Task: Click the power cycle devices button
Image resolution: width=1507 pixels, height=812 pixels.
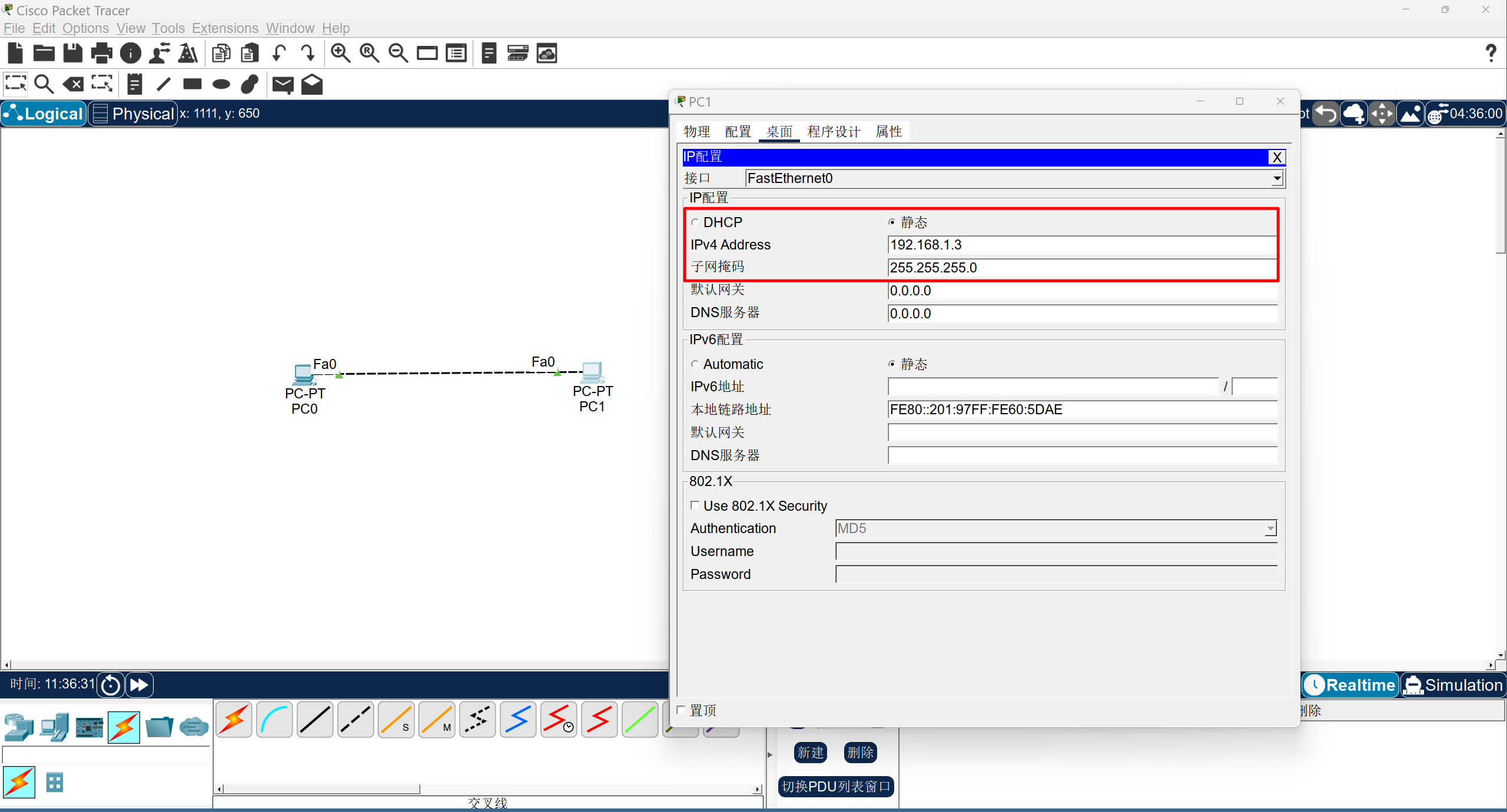Action: pyautogui.click(x=111, y=685)
